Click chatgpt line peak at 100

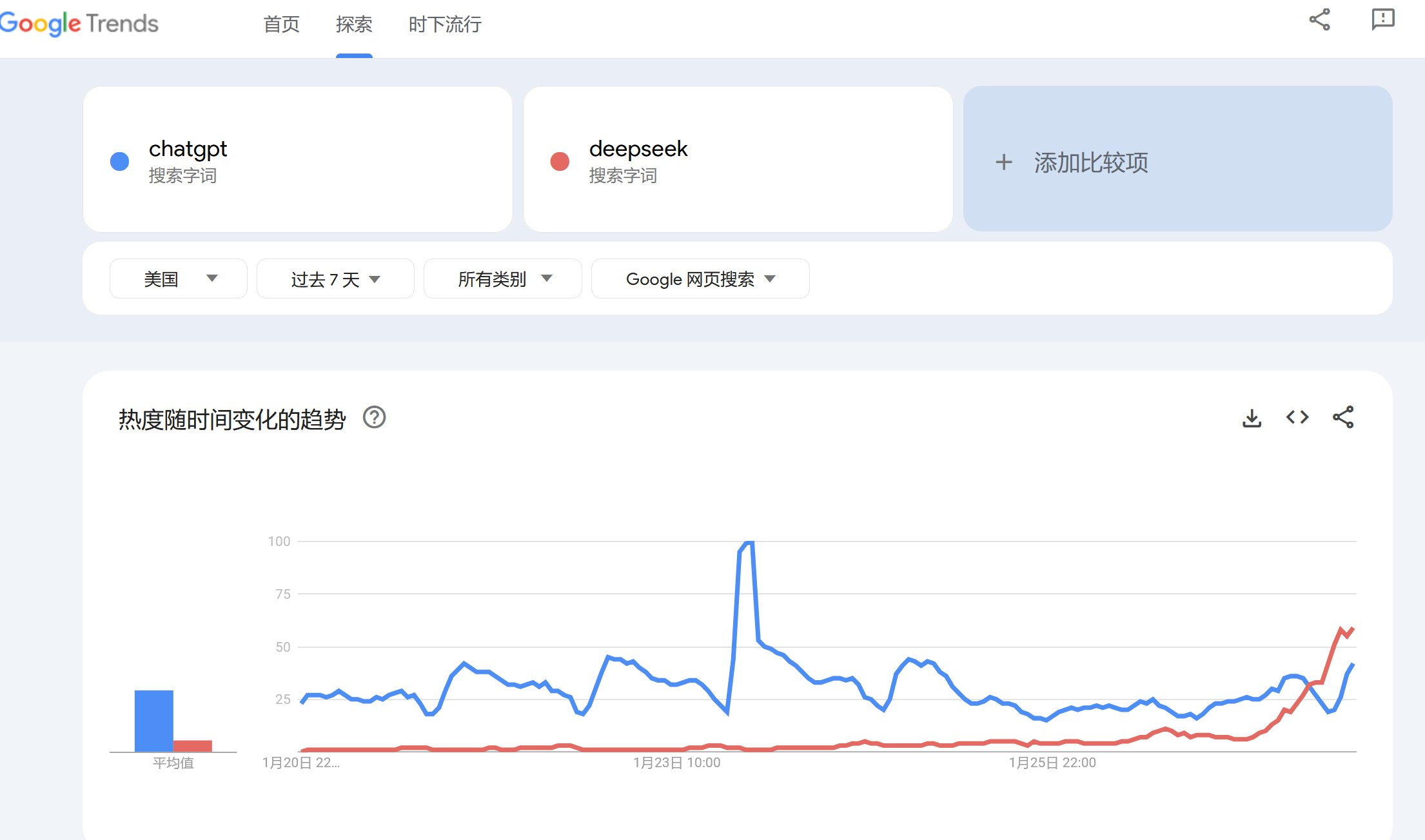[x=748, y=543]
